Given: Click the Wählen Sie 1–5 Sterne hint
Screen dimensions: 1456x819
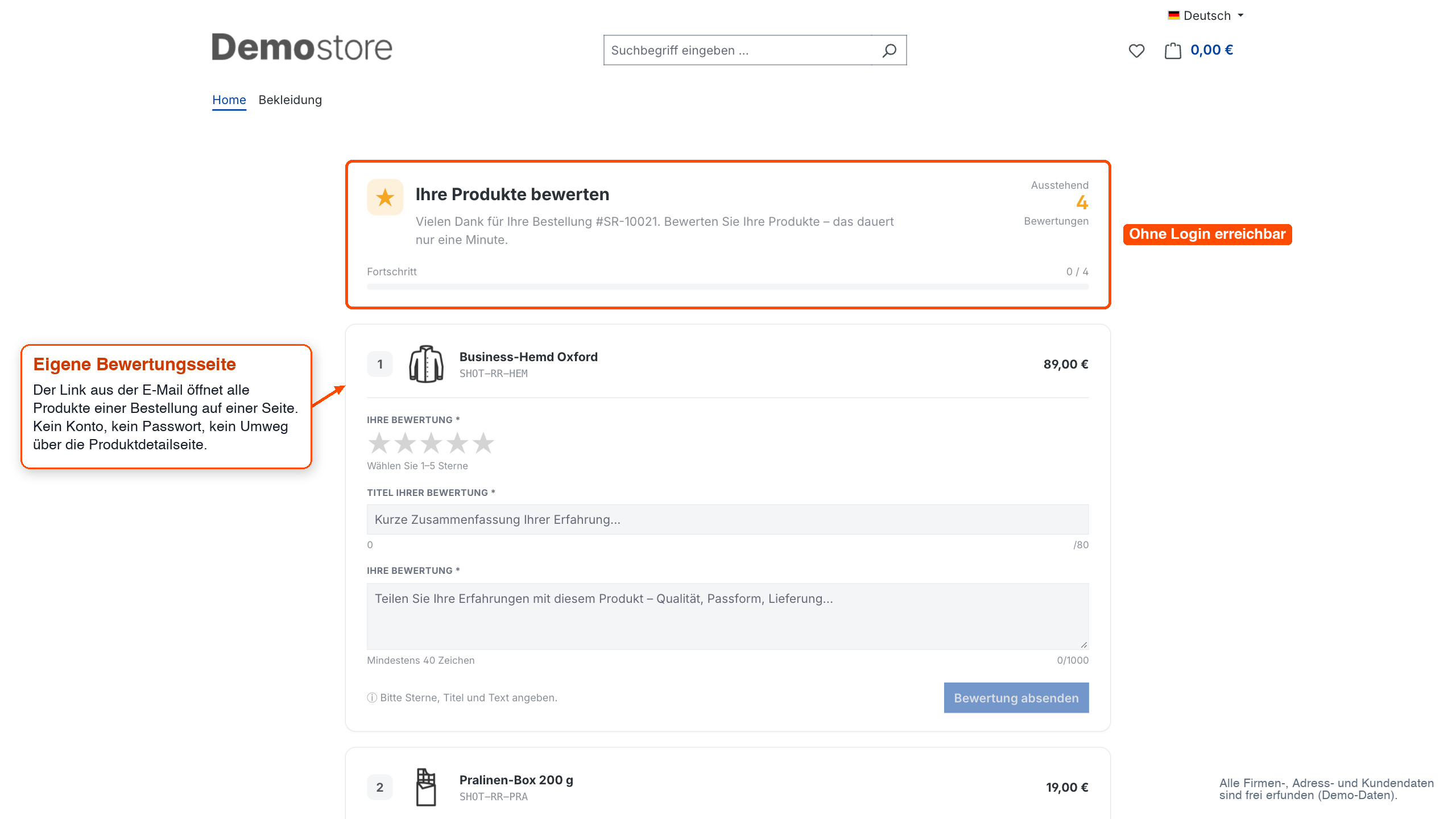Looking at the screenshot, I should pos(417,466).
